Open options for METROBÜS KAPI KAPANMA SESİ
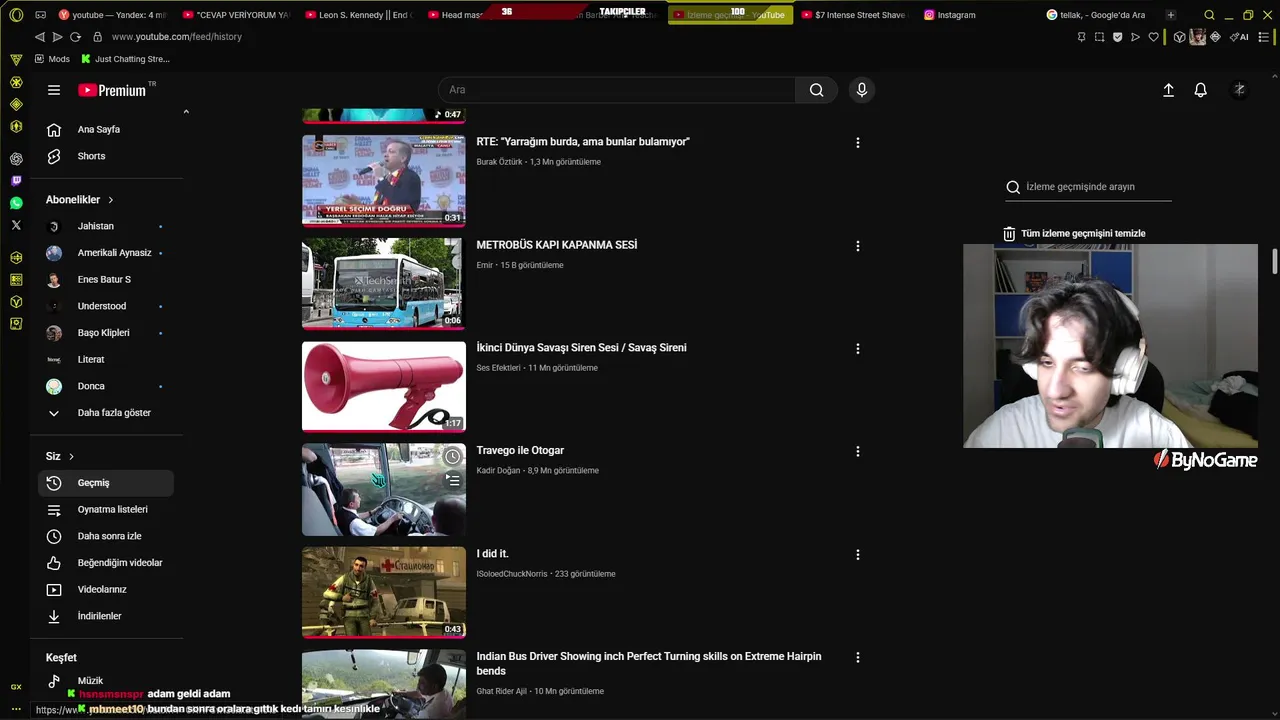 pyautogui.click(x=857, y=246)
